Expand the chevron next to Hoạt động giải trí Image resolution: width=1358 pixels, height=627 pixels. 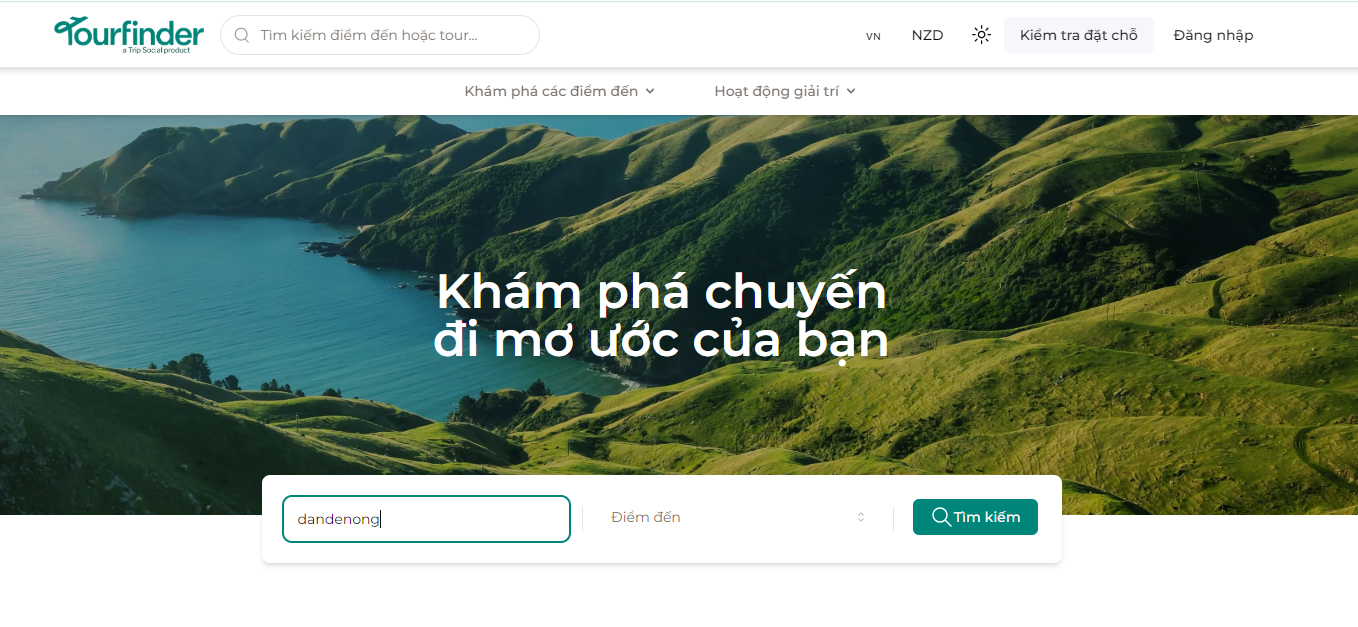851,91
